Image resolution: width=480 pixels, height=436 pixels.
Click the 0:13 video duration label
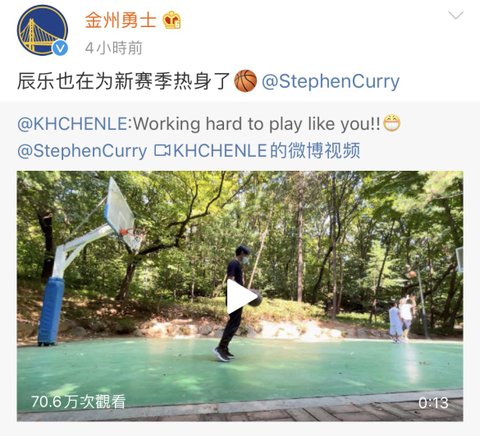(433, 403)
